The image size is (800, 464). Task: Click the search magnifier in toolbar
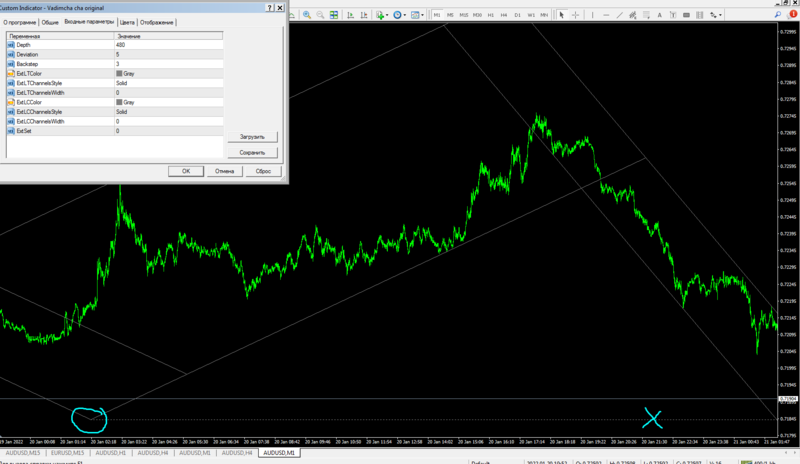(778, 15)
